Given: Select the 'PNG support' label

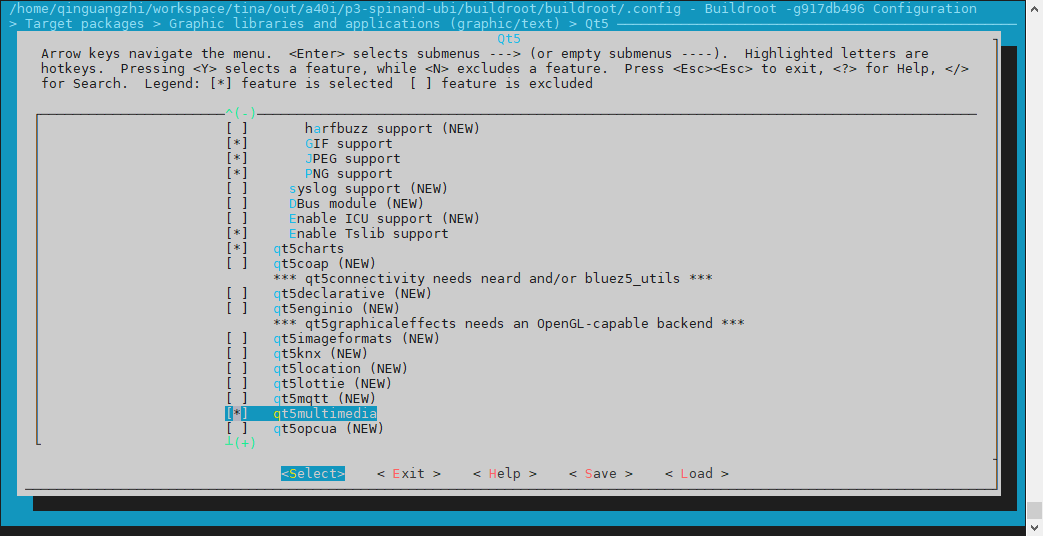Looking at the screenshot, I should click(x=349, y=174).
